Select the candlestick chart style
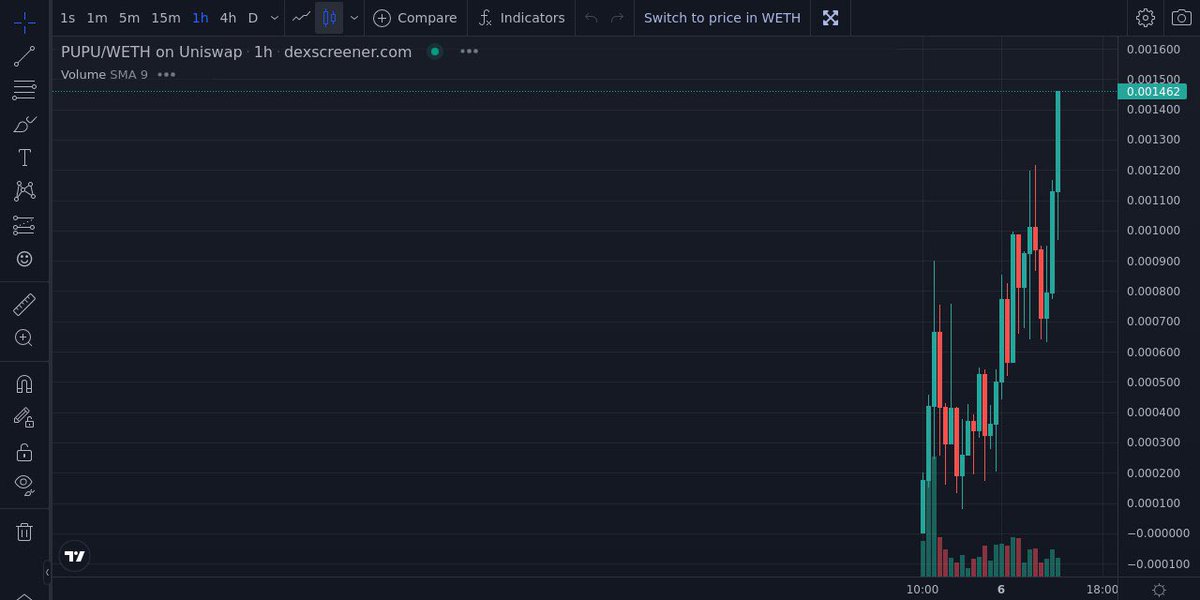Screen dimensions: 1200x600 pos(329,18)
